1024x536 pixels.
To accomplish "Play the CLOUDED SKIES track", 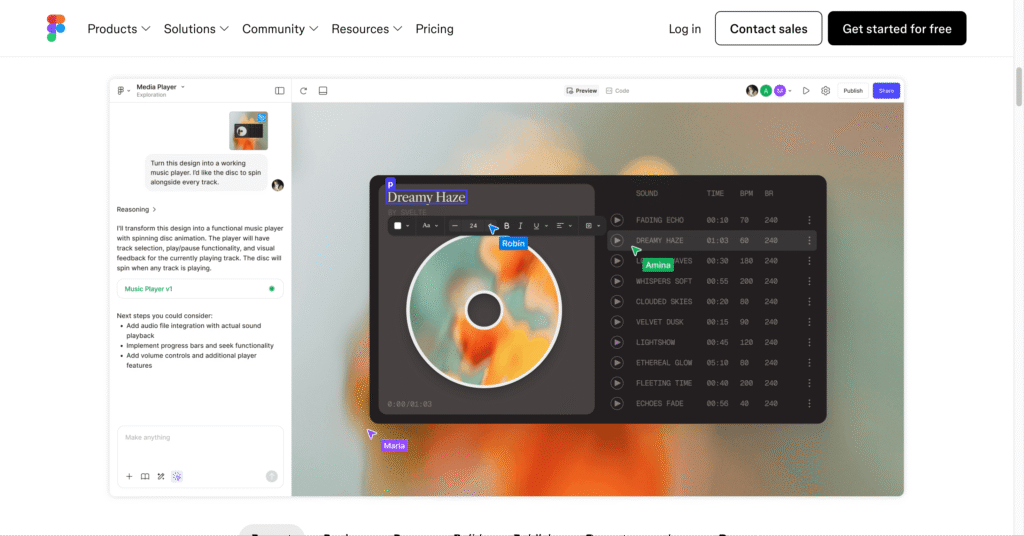I will (617, 302).
